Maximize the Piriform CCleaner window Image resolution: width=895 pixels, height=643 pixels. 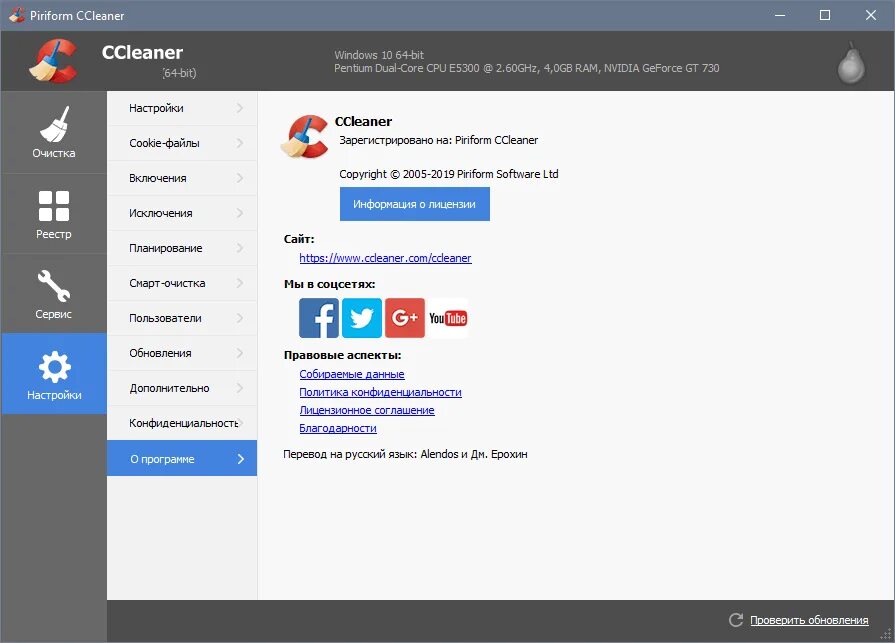click(825, 15)
